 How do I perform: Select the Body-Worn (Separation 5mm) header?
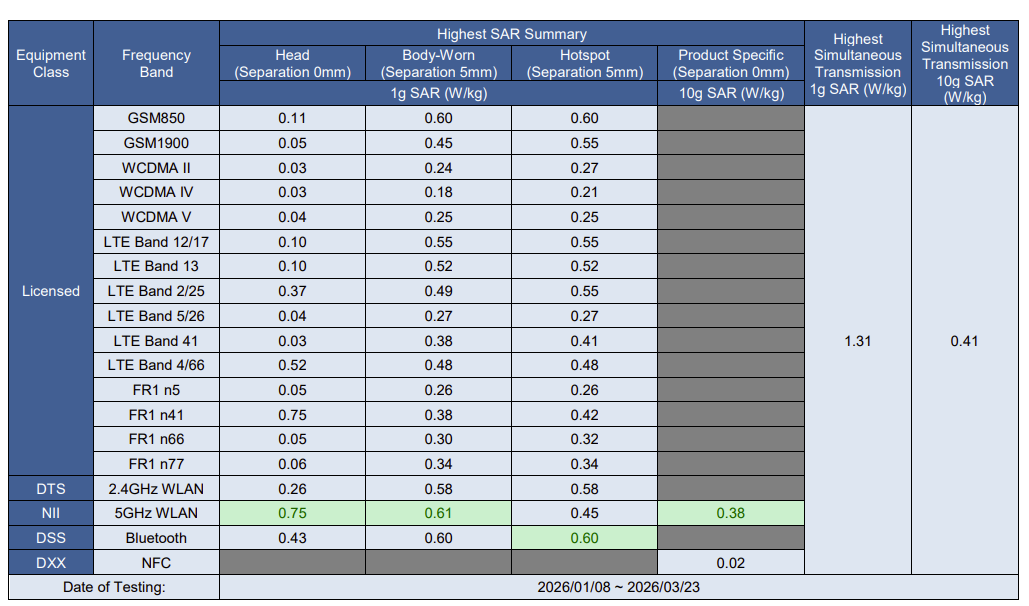[438, 63]
